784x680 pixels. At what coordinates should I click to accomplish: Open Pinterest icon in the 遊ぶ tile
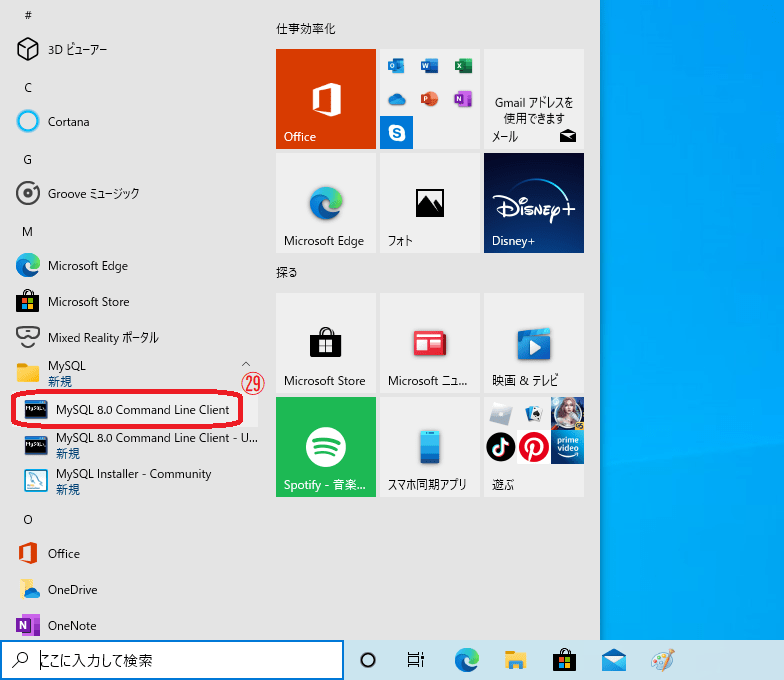pos(534,446)
